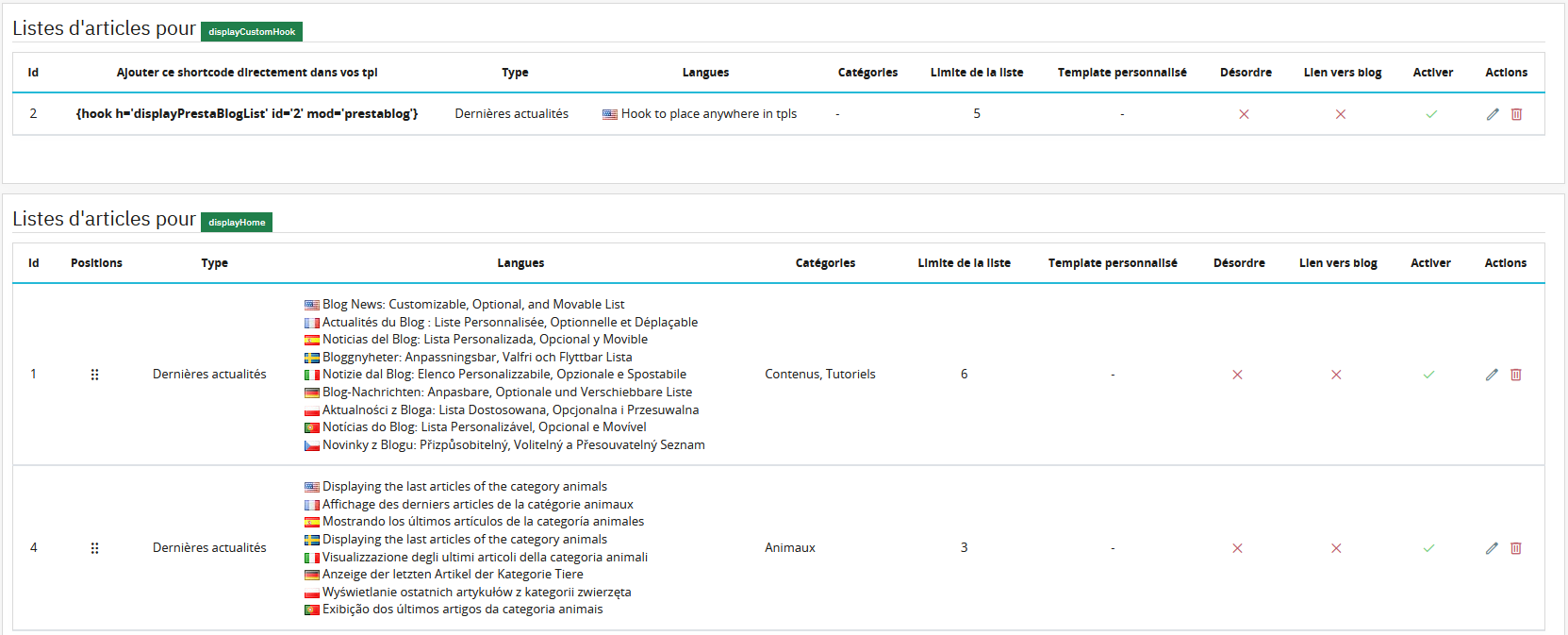Screen dimensions: 1568x635
Task: Click the displayCustomHook green badge
Action: pyautogui.click(x=252, y=32)
